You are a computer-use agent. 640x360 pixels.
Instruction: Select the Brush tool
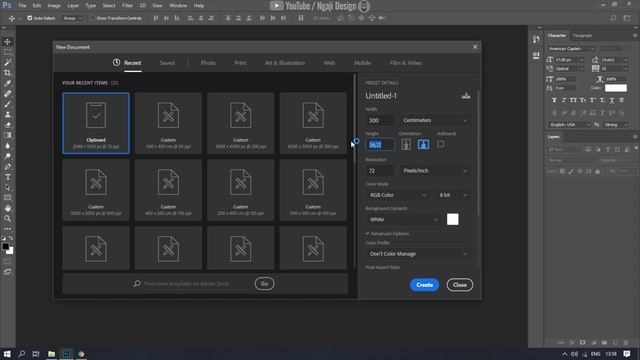coord(7,104)
